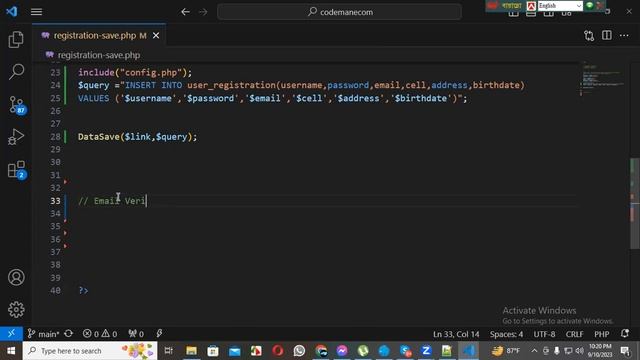Open Task View on the taskbar
The image size is (640, 360).
(168, 351)
